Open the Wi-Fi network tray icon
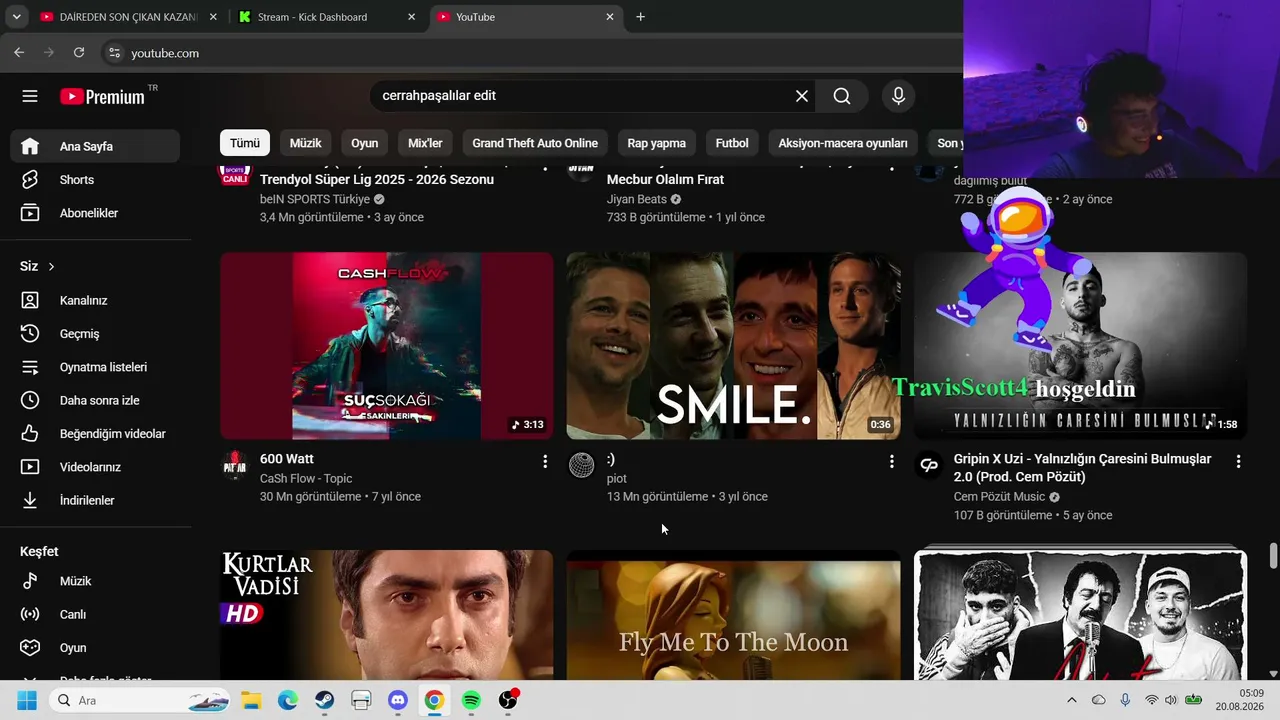 click(x=1152, y=700)
